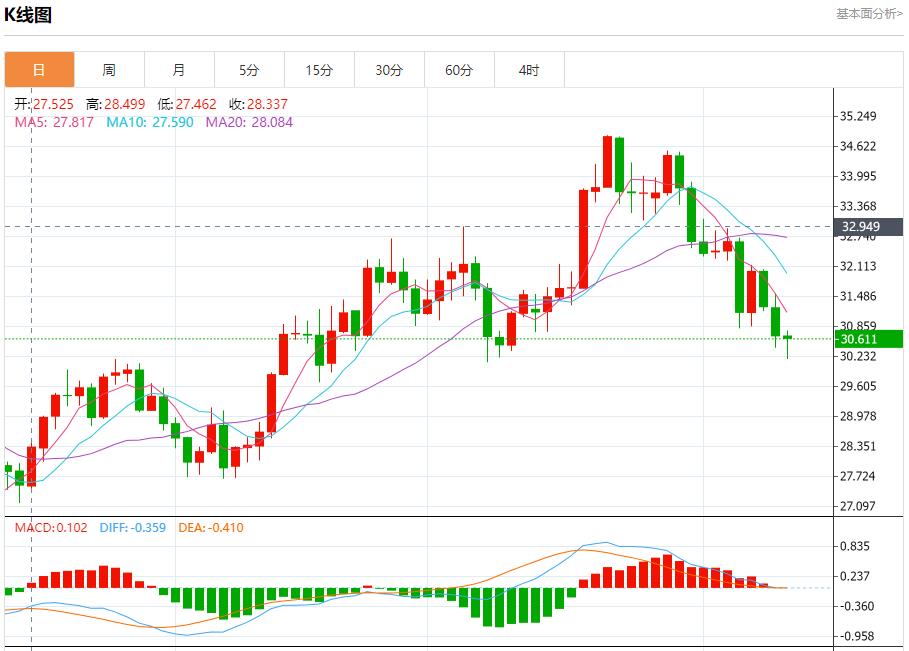The height and width of the screenshot is (651, 909).
Task: Open the 月 monthly chart tab
Action: point(179,70)
